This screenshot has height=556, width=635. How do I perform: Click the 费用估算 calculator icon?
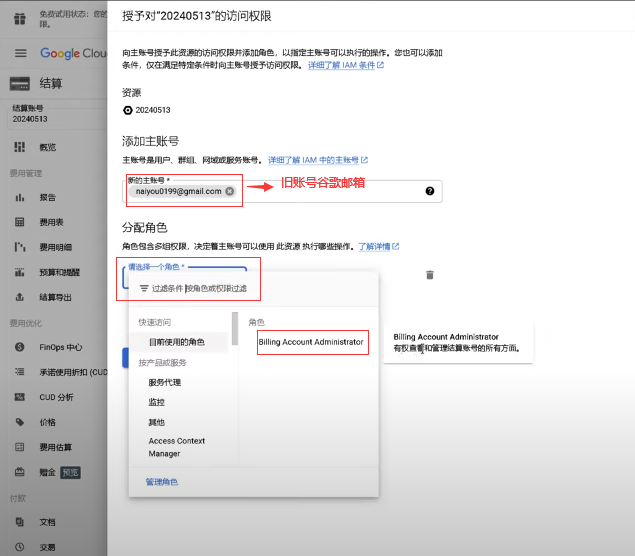[19, 447]
